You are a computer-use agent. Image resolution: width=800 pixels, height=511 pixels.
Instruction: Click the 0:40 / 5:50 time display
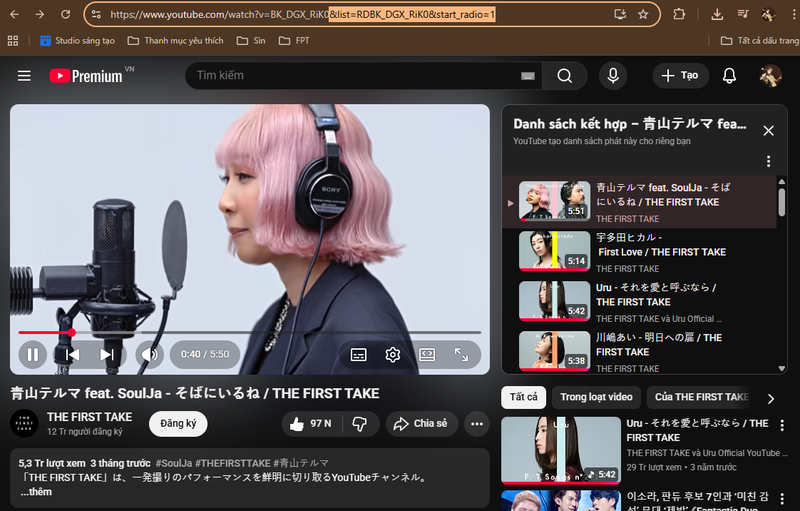205,354
